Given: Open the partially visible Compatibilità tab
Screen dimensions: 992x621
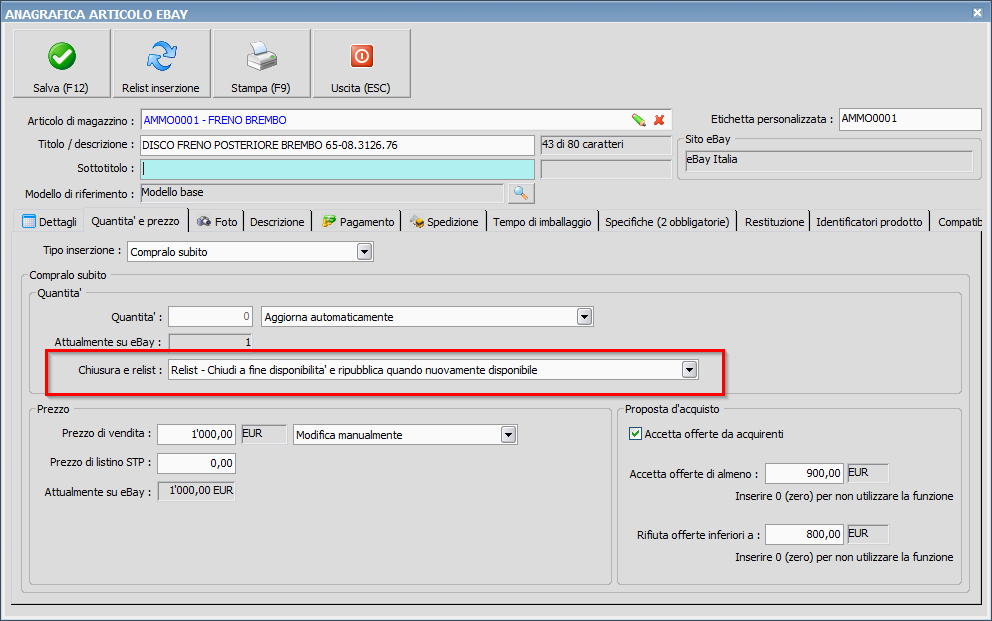Looking at the screenshot, I should 958,222.
